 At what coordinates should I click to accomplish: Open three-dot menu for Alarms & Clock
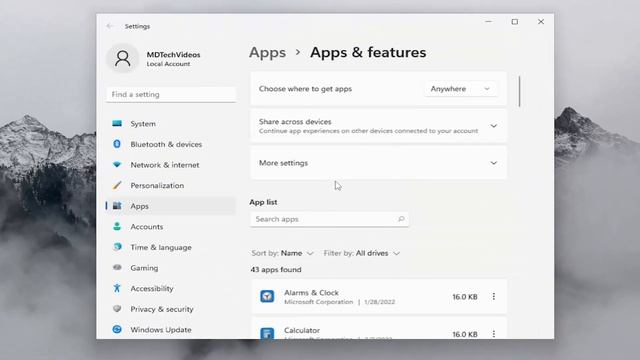click(x=493, y=296)
